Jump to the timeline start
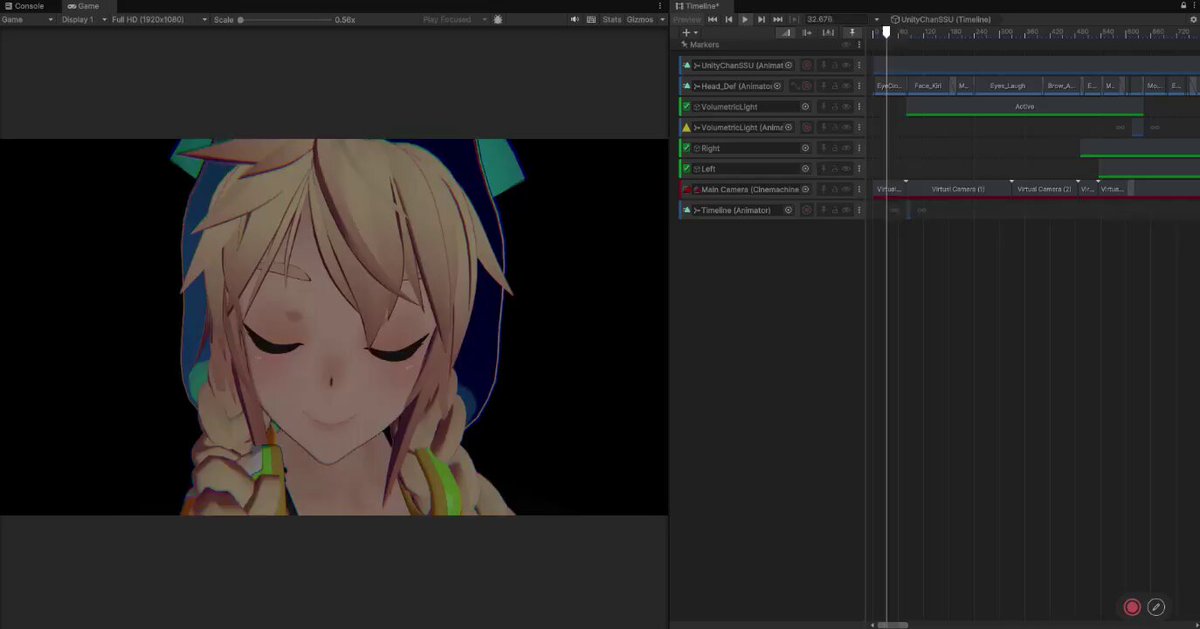The width and height of the screenshot is (1200, 629). (713, 19)
